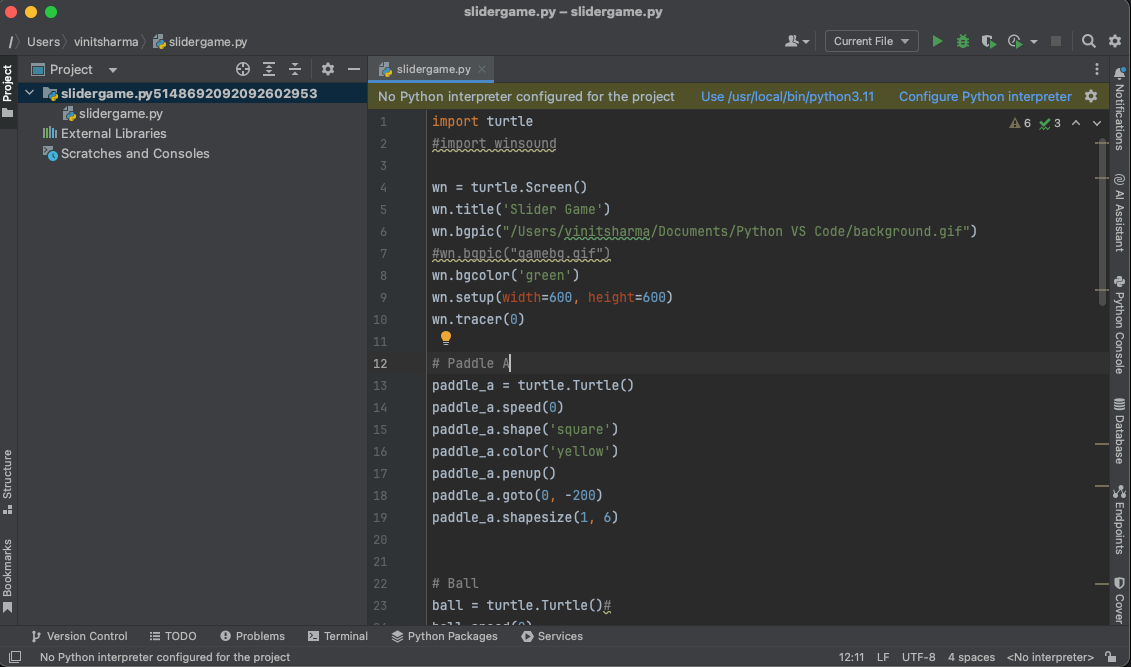Collapse all nodes in the Project tree
The image size is (1131, 667).
(295, 69)
